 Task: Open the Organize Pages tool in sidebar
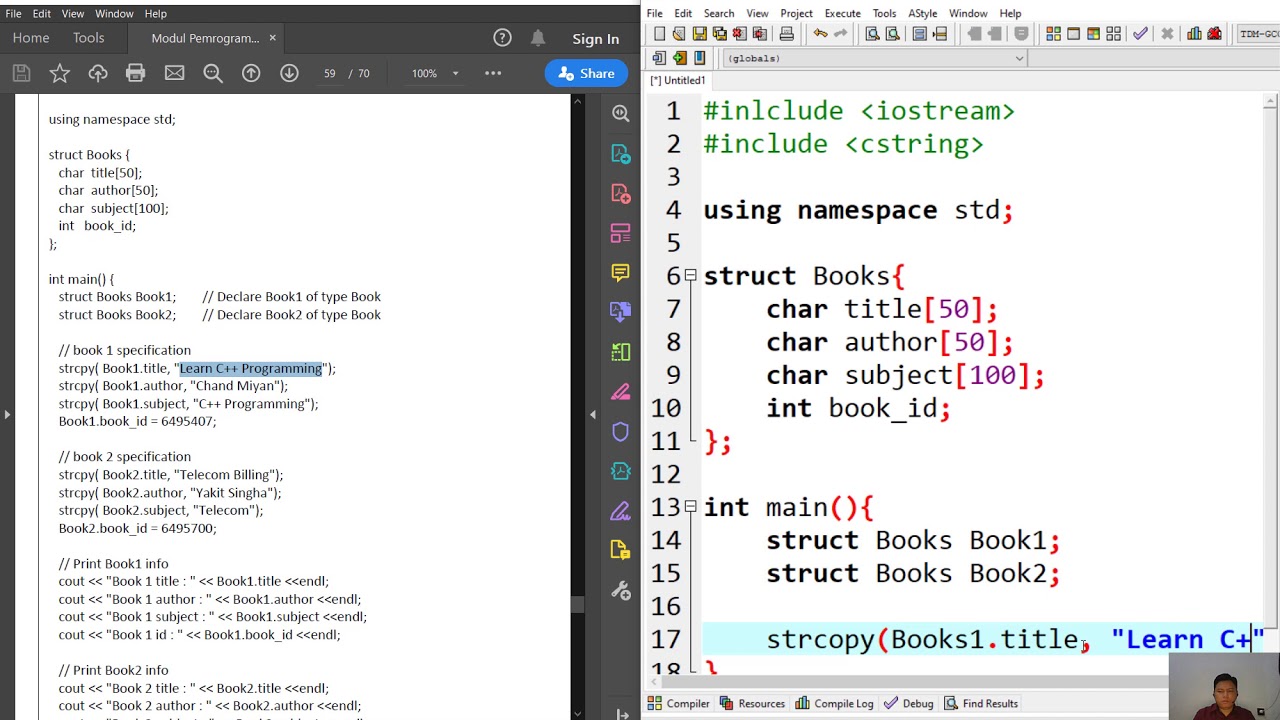click(620, 233)
